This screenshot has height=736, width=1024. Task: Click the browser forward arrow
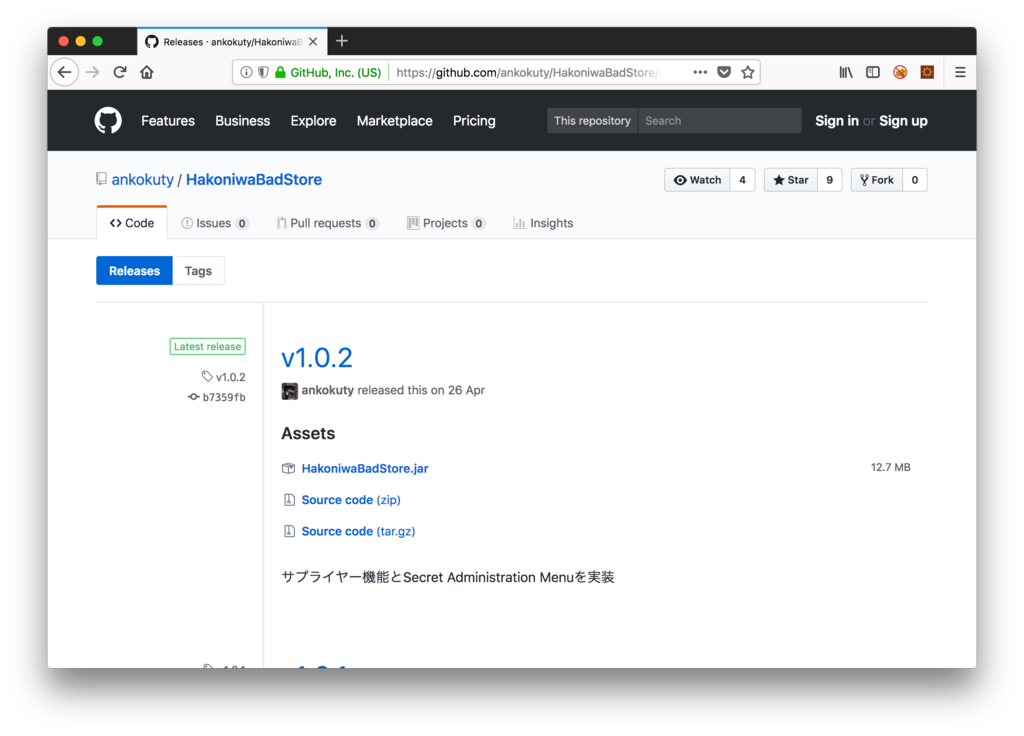(x=93, y=72)
